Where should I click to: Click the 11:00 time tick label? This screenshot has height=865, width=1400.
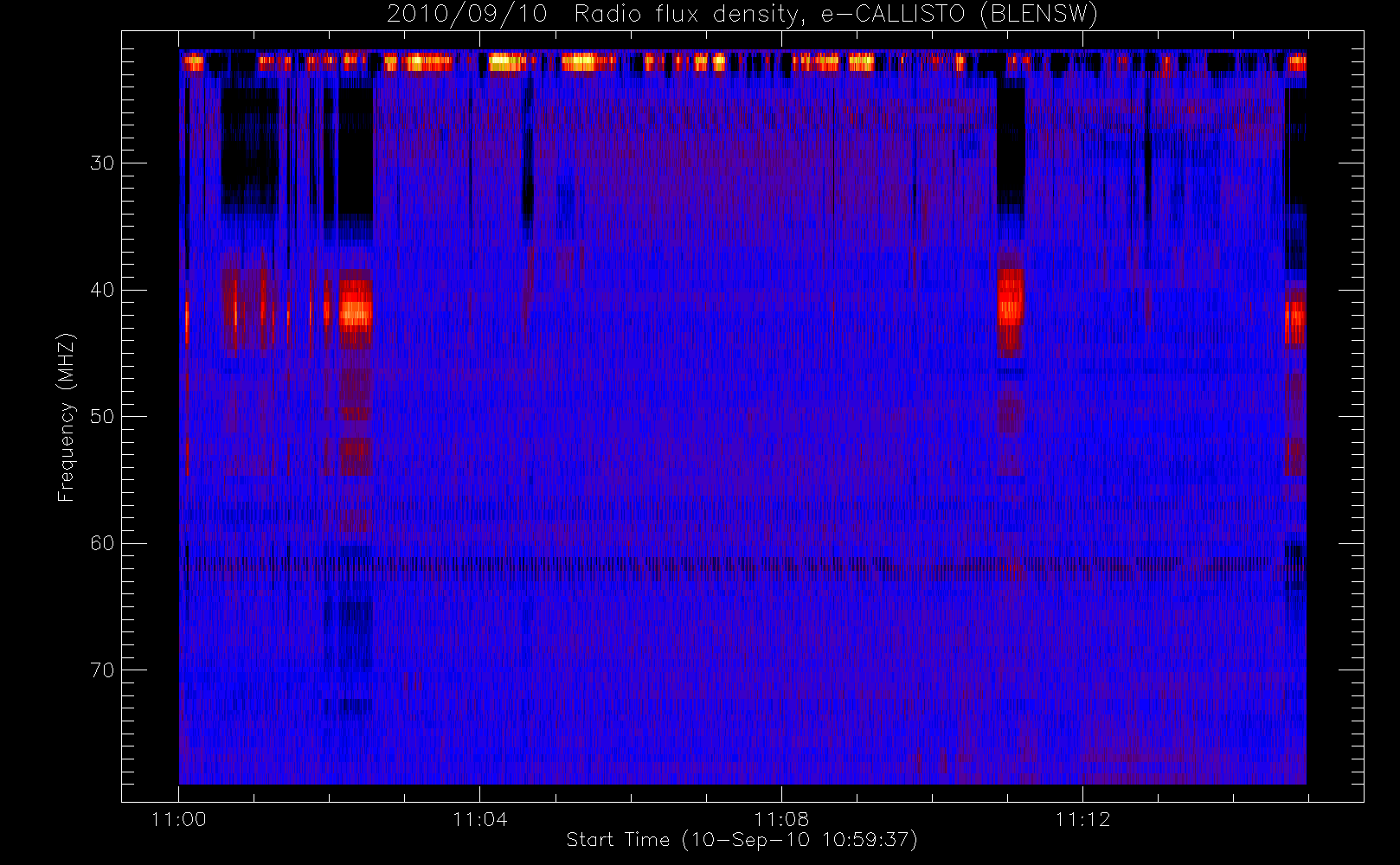pos(179,819)
